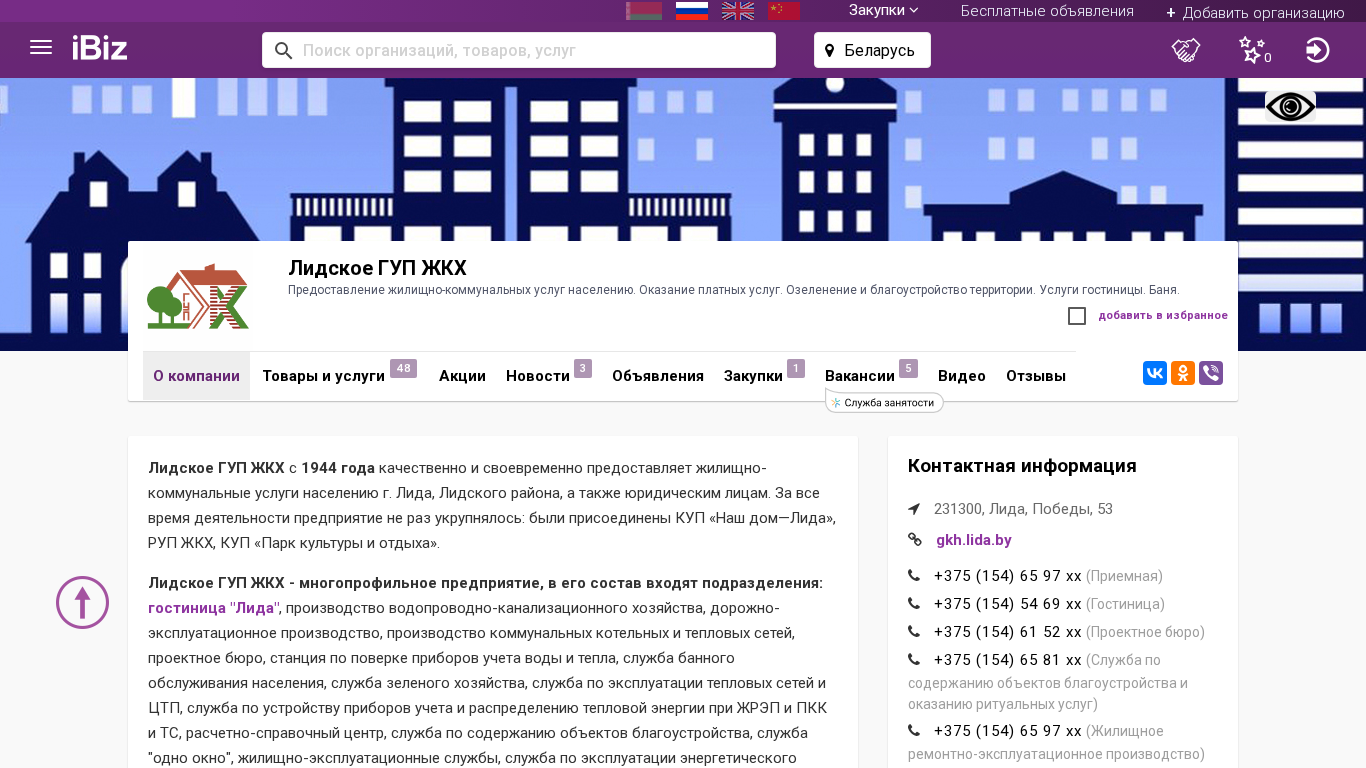Screen dimensions: 1366x768
Task: Switch language to Belarusian flag
Action: [x=644, y=11]
